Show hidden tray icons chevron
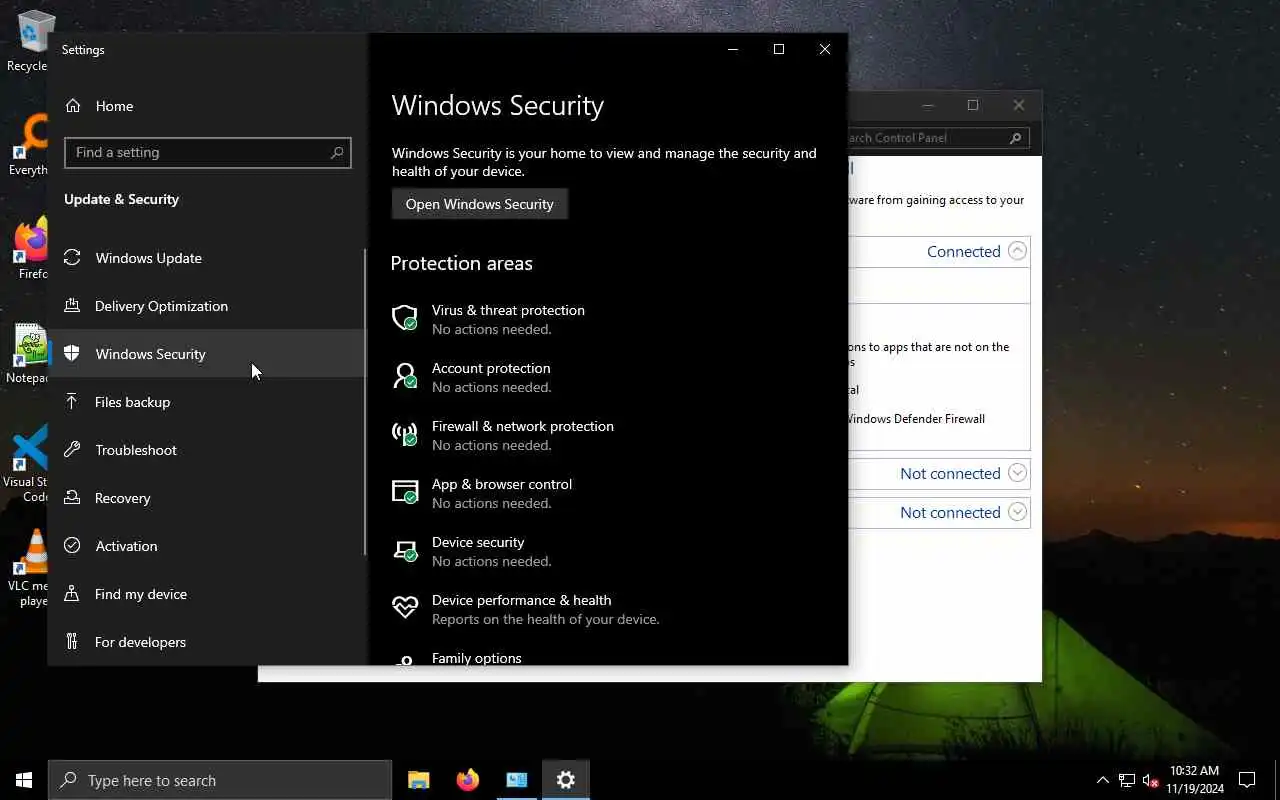Viewport: 1280px width, 800px height. coord(1103,780)
